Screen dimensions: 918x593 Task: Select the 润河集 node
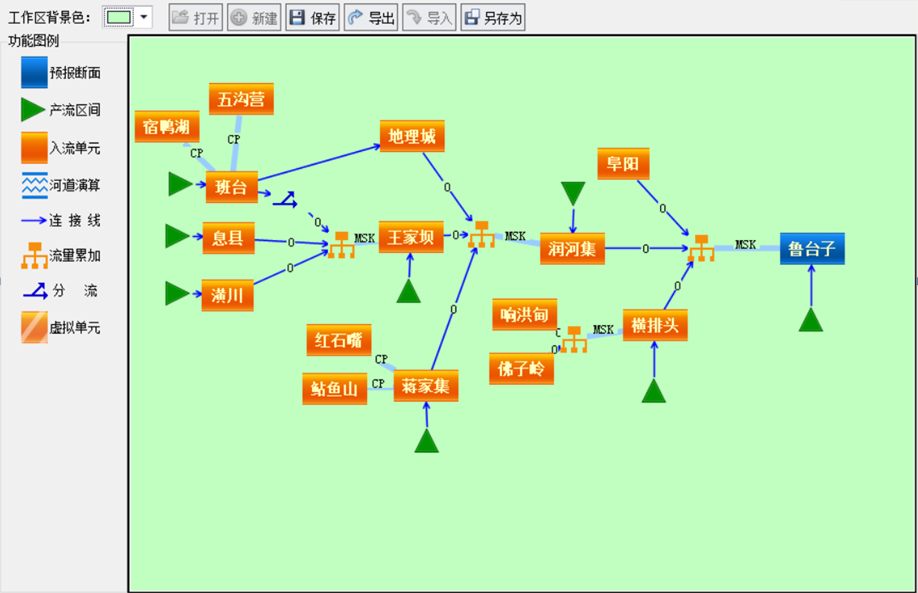pos(572,249)
